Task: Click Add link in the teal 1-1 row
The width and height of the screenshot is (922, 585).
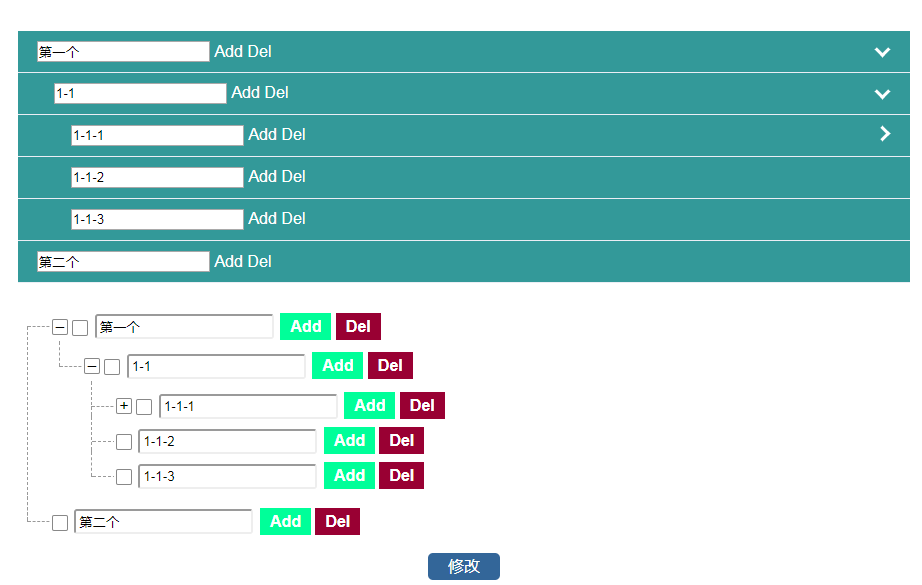Action: click(x=246, y=93)
